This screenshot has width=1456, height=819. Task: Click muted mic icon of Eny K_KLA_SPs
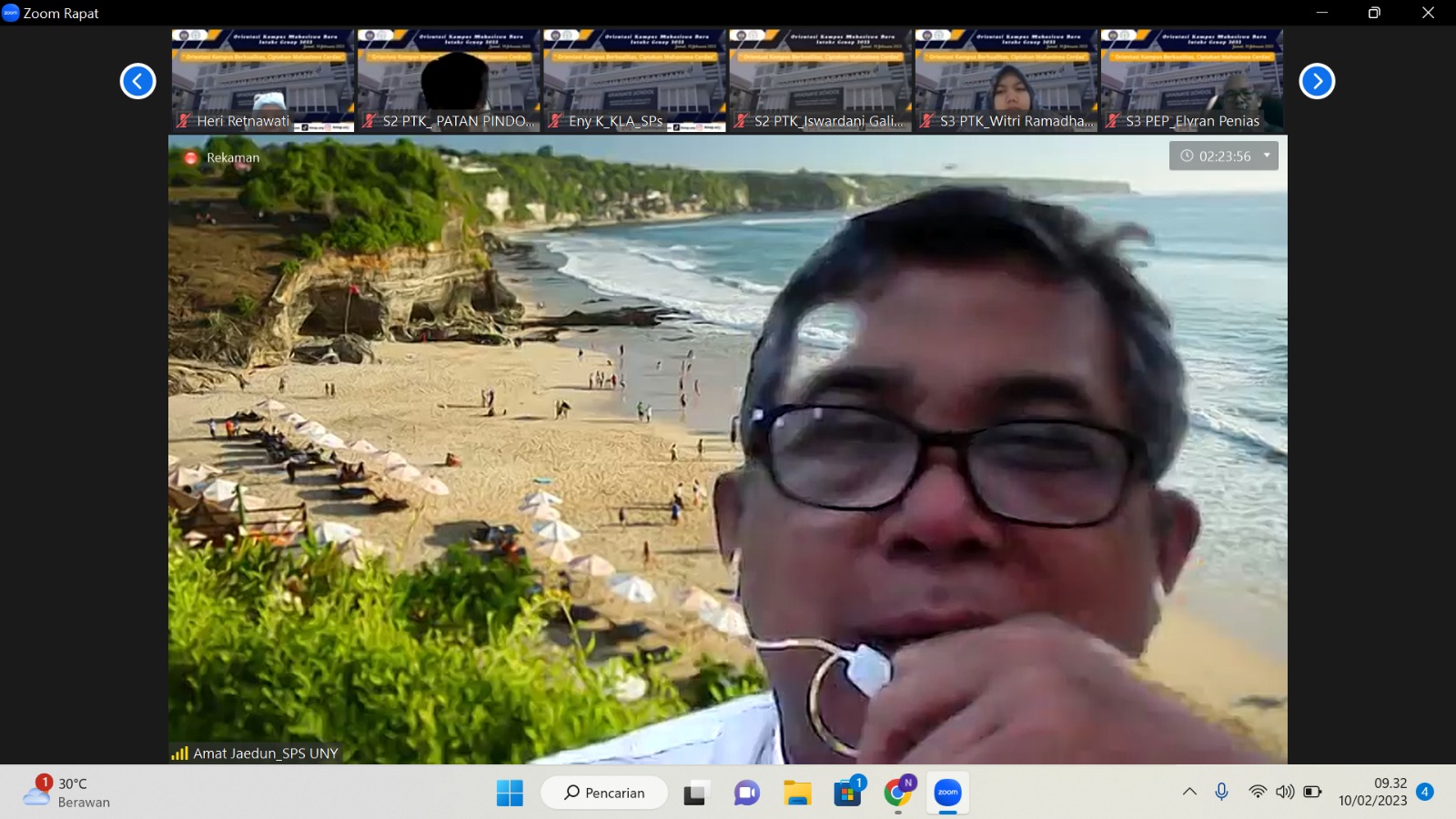point(556,121)
